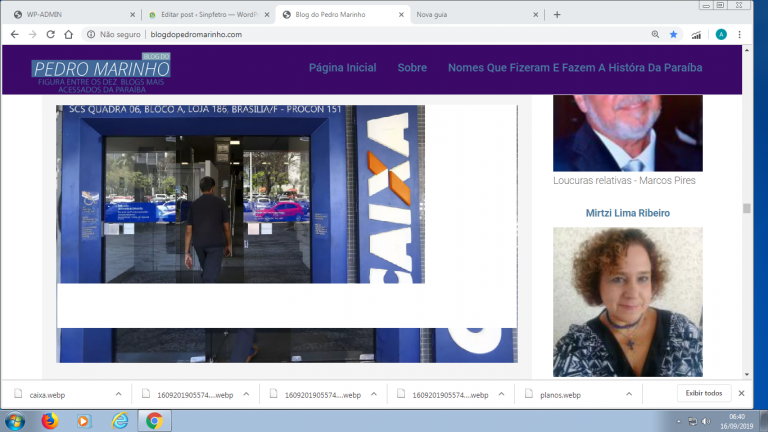Launch Internet Explorer from the taskbar
This screenshot has width=768, height=432.
[120, 421]
